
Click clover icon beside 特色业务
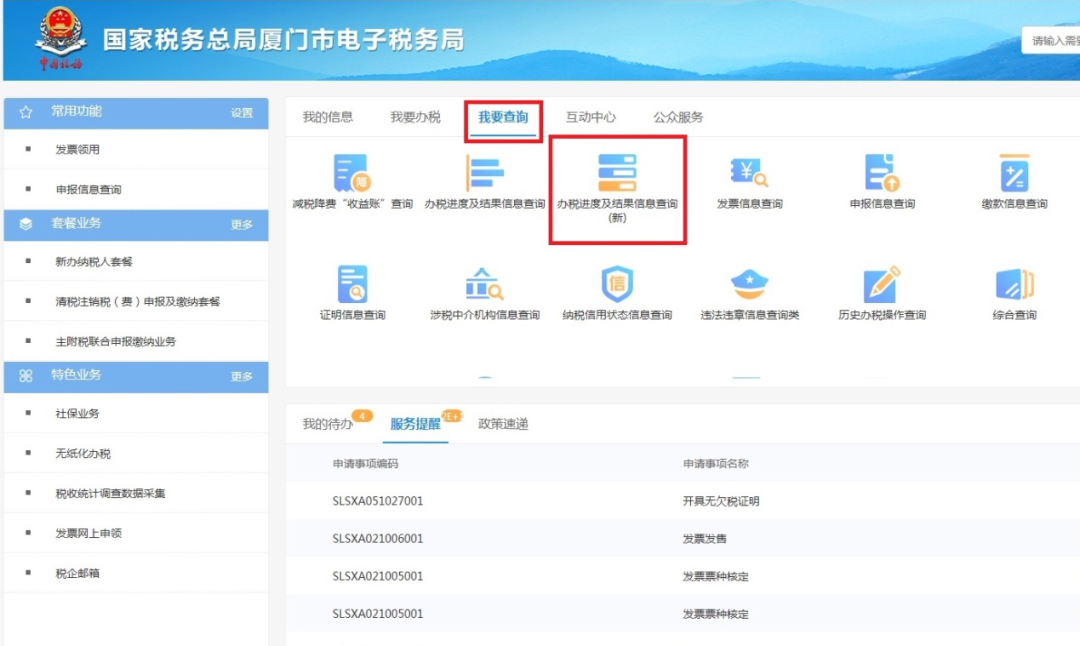pos(25,376)
